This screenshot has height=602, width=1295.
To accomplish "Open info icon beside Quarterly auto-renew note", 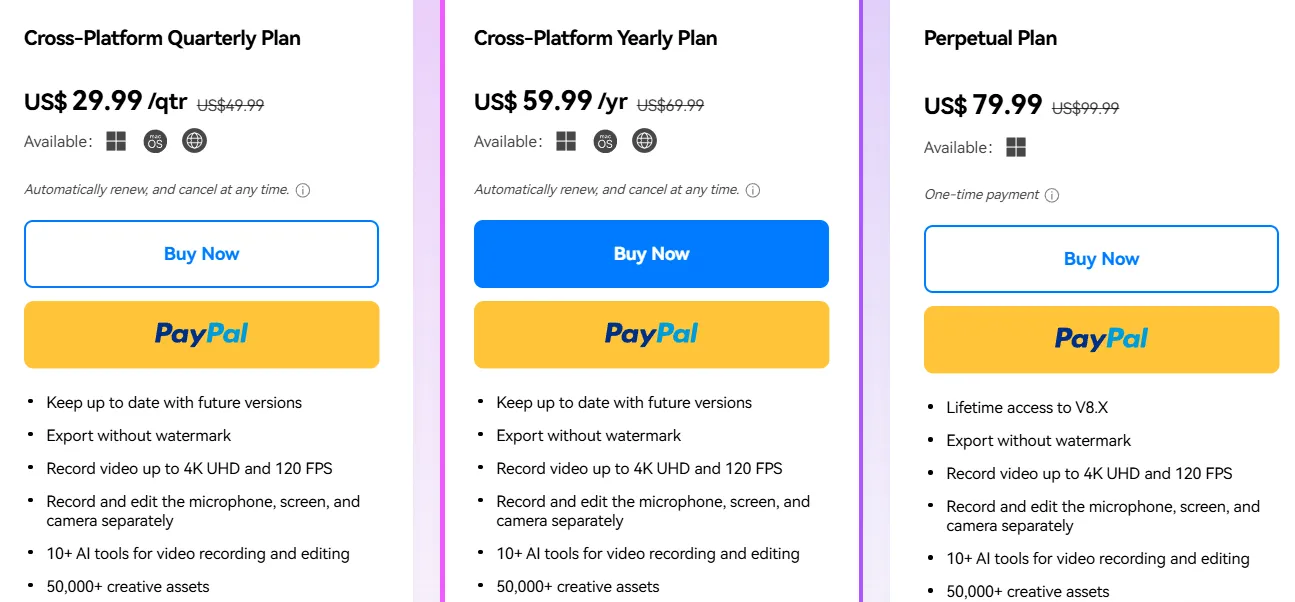I will pos(303,190).
